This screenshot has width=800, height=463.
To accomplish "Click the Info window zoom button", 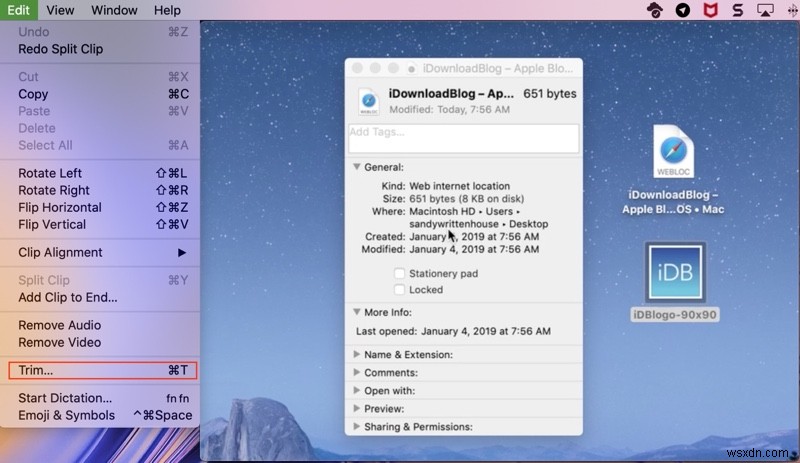I will coord(393,68).
